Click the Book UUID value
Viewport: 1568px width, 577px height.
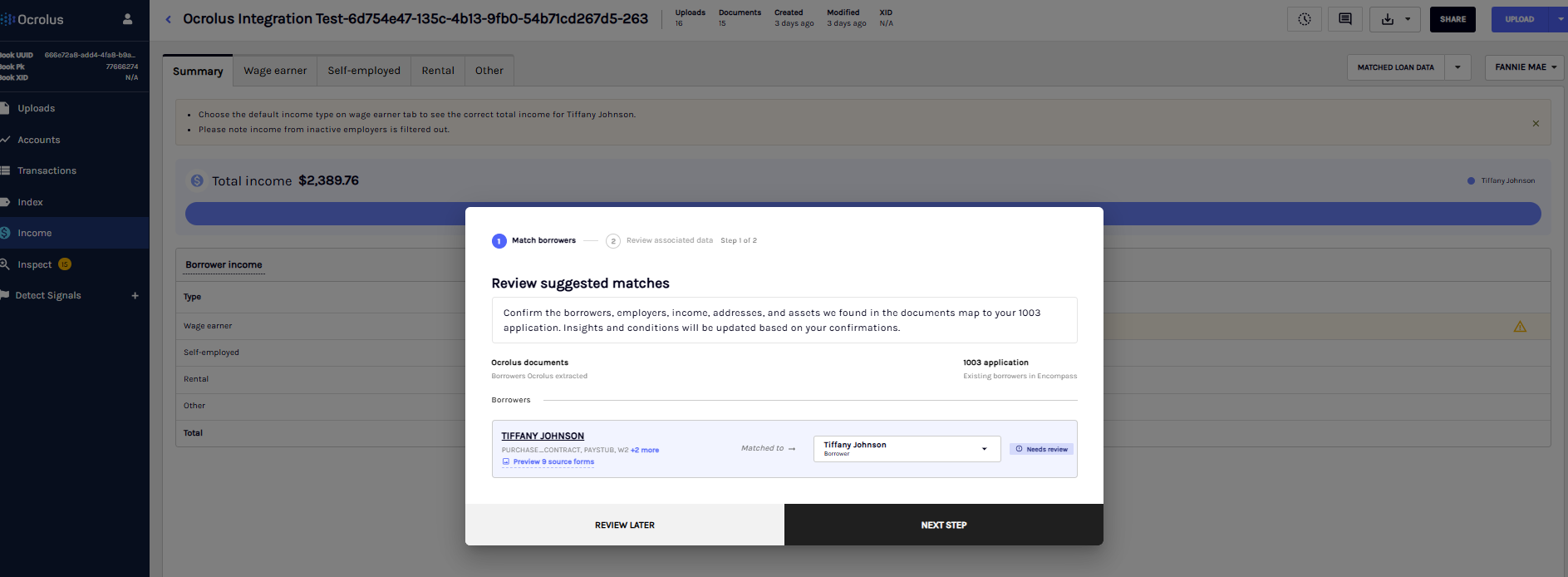90,55
